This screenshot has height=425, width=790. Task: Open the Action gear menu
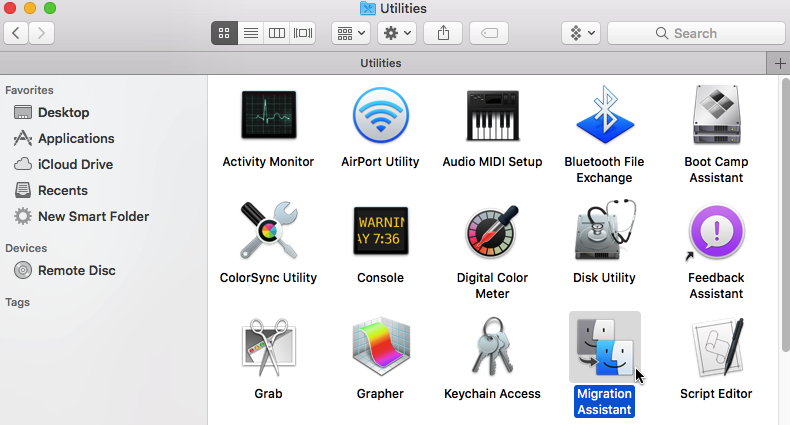[397, 33]
